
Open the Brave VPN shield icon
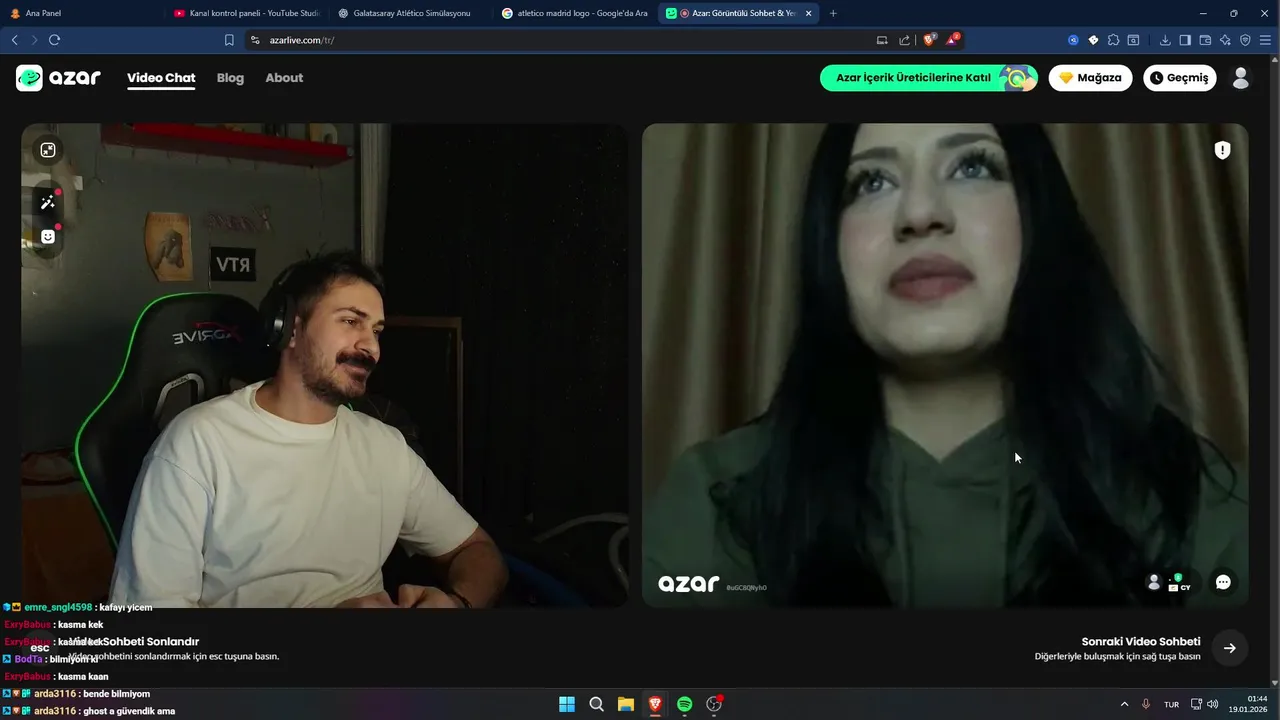1245,40
